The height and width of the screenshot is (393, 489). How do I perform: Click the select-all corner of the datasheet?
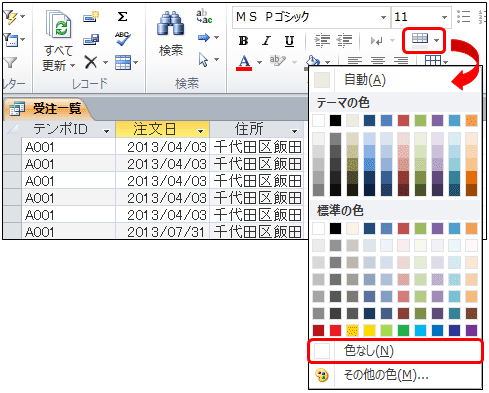point(12,129)
